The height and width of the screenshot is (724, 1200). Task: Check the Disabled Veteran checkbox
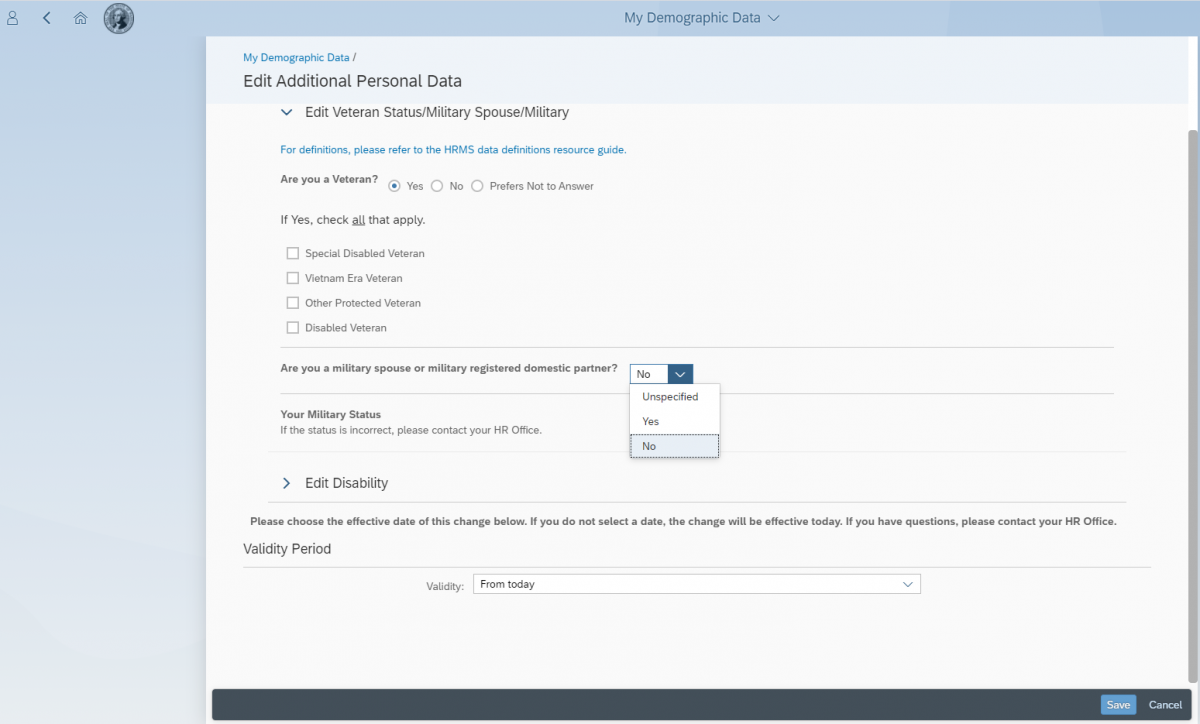pos(292,327)
